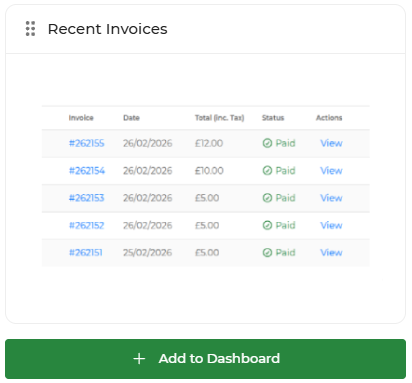Click the Total (inc. Tax) column header

tap(220, 118)
